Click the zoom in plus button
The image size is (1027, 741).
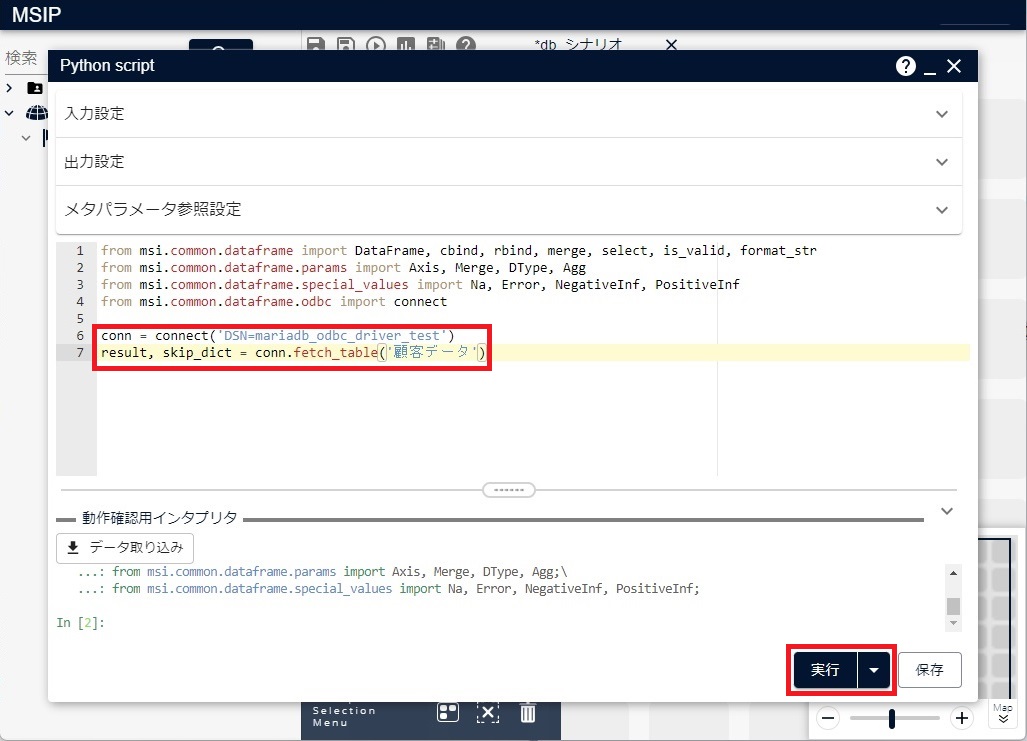(x=962, y=718)
